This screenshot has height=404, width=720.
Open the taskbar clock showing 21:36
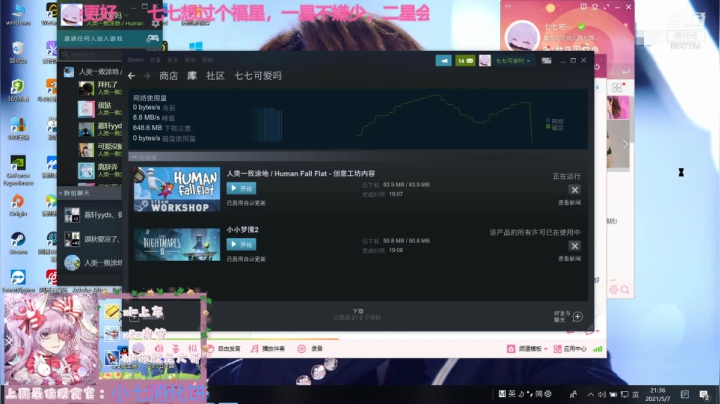tap(658, 394)
